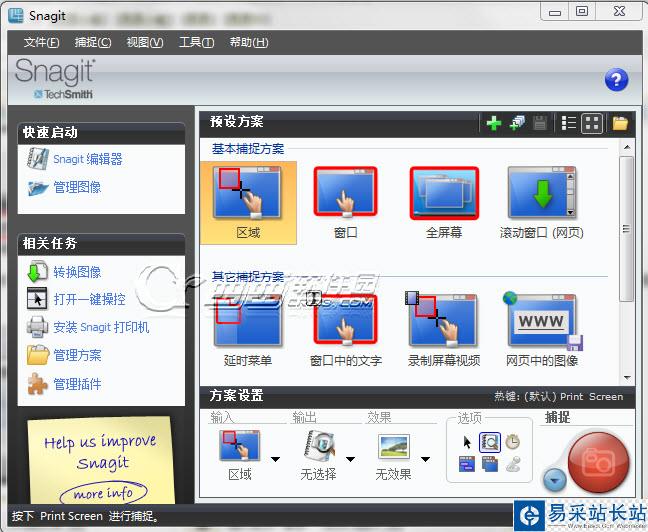The width and height of the screenshot is (648, 532).
Task: Click scrollbar down arrow in profiles list
Action: [627, 377]
